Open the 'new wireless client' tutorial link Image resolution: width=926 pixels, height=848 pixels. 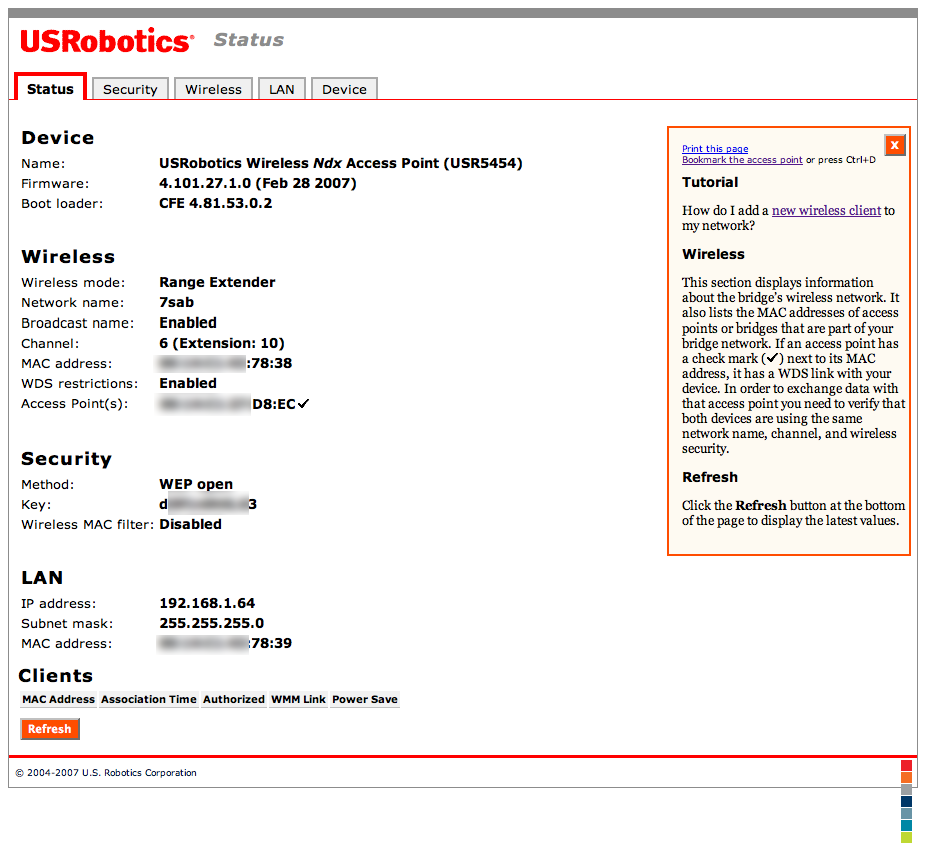(x=826, y=210)
